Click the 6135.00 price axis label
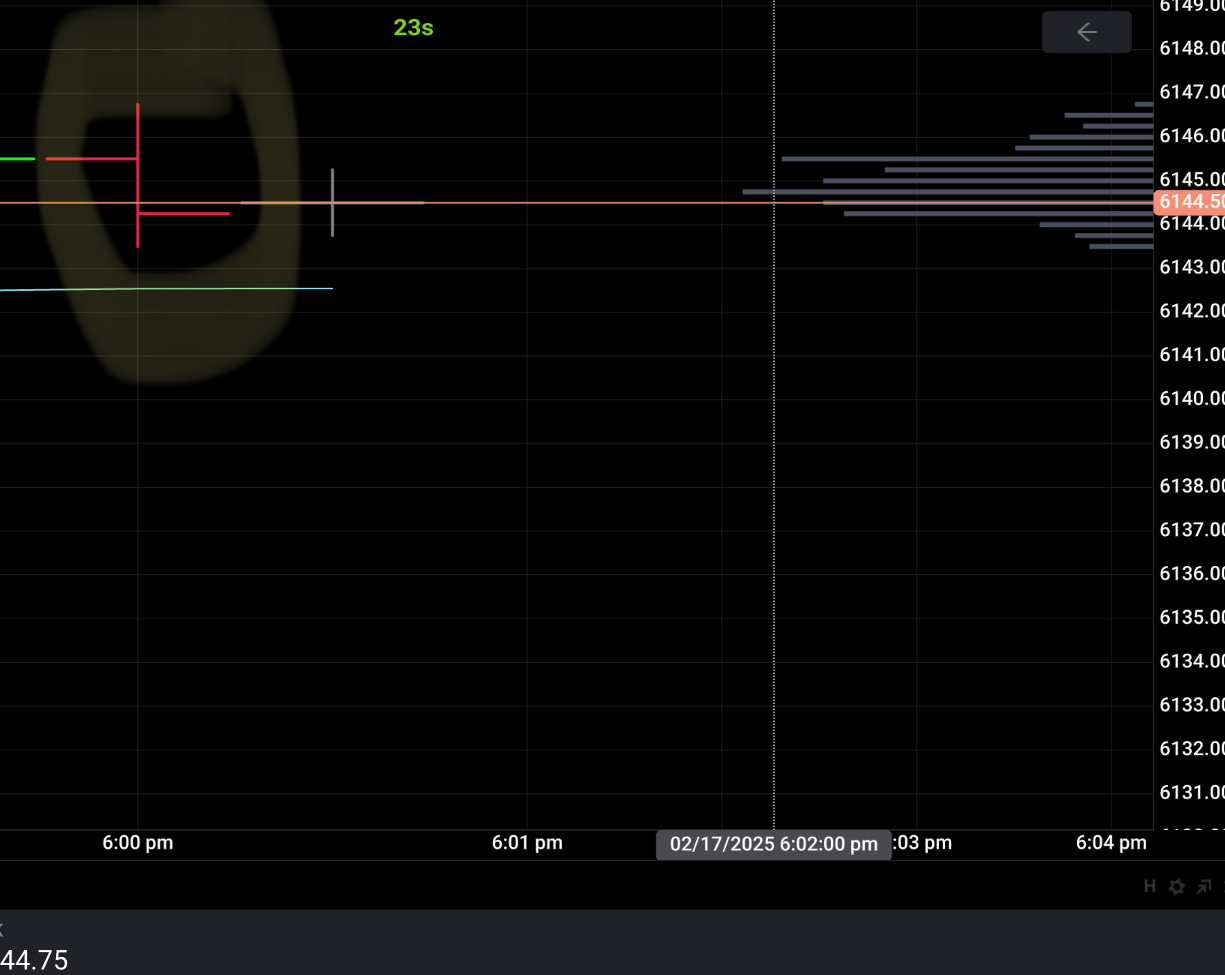1225x975 pixels. tap(1191, 617)
